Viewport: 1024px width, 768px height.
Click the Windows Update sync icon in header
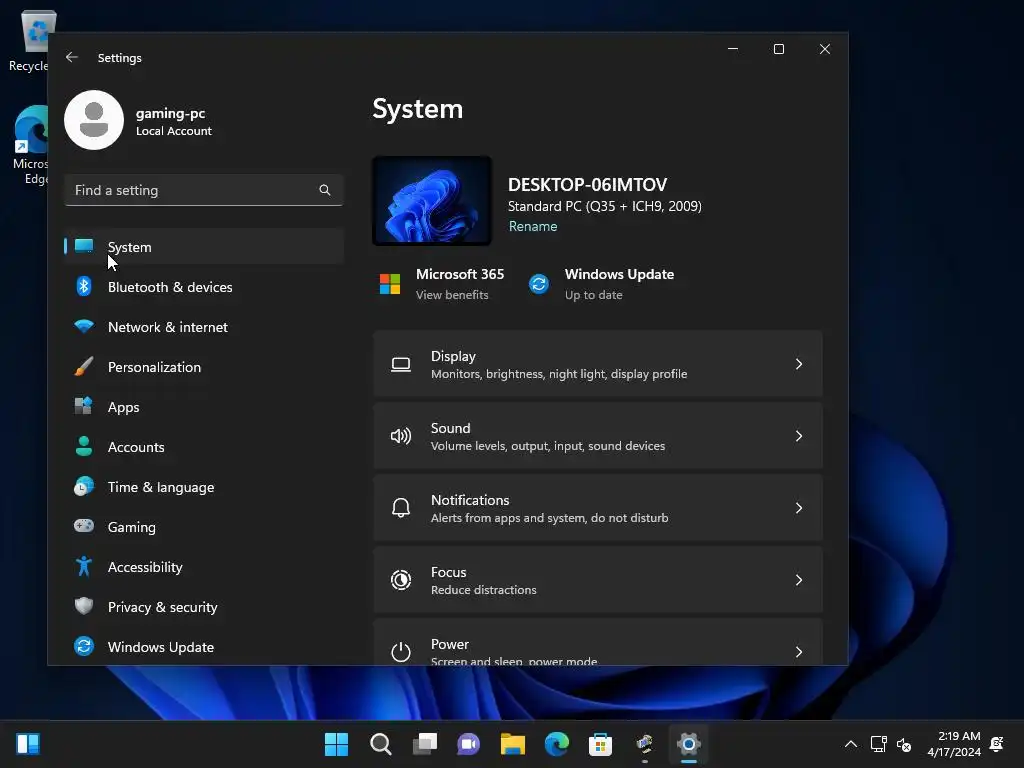point(539,284)
